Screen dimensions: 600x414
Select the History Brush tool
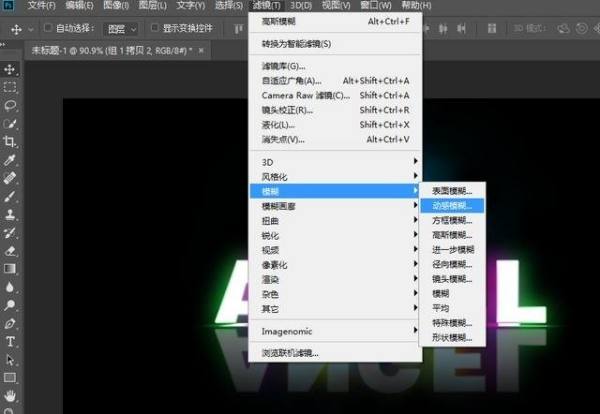click(10, 233)
